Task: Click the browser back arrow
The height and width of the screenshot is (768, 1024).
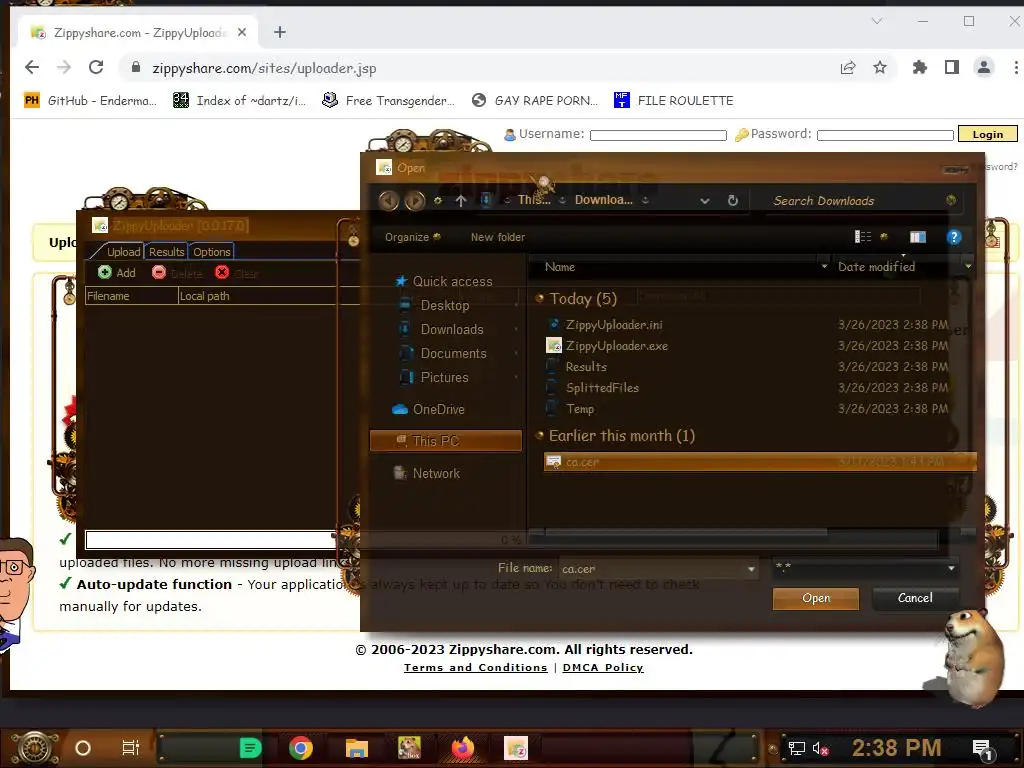Action: click(x=31, y=67)
